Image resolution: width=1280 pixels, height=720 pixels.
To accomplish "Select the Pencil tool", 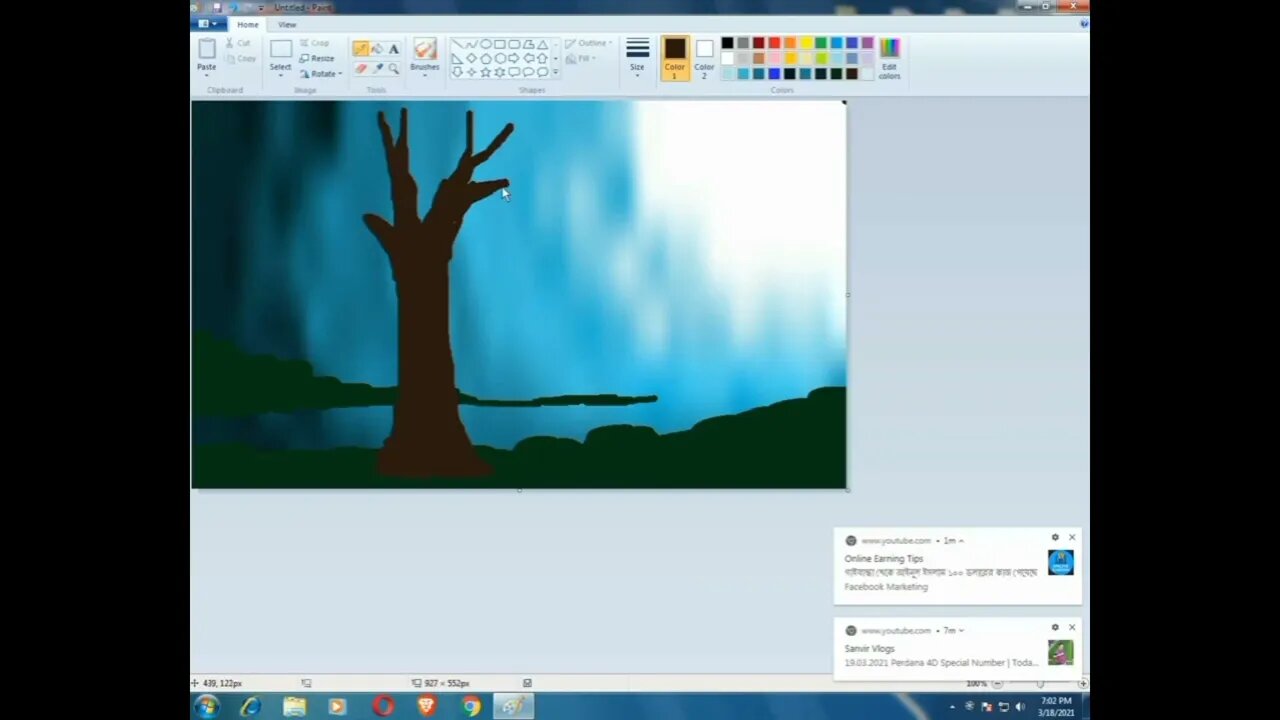I will tap(360, 48).
